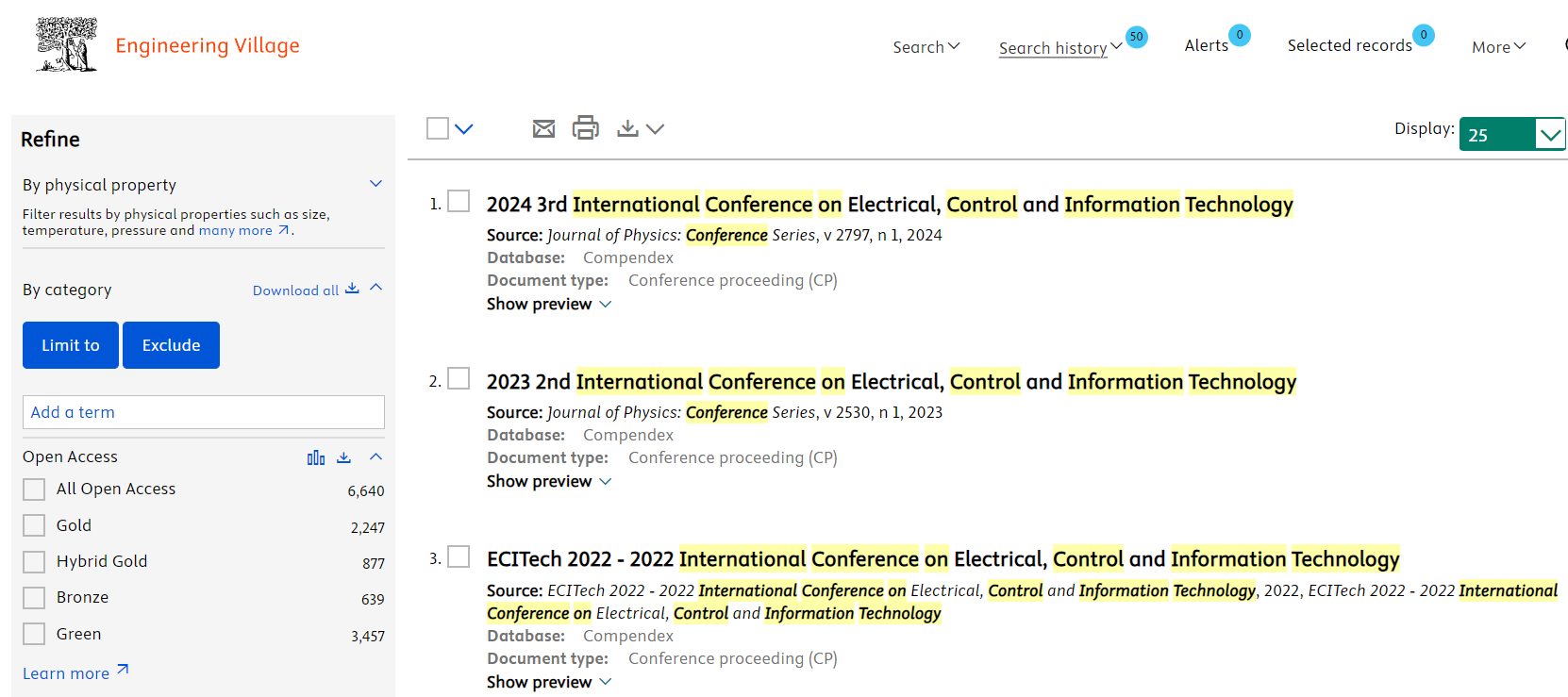1568x697 pixels.
Task: Open Search history menu
Action: [1060, 48]
